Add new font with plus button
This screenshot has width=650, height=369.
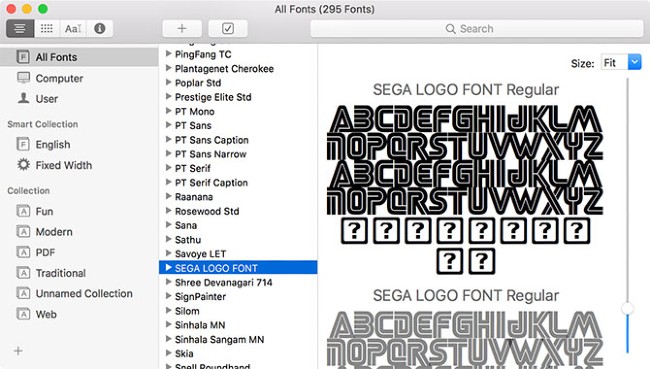182,29
